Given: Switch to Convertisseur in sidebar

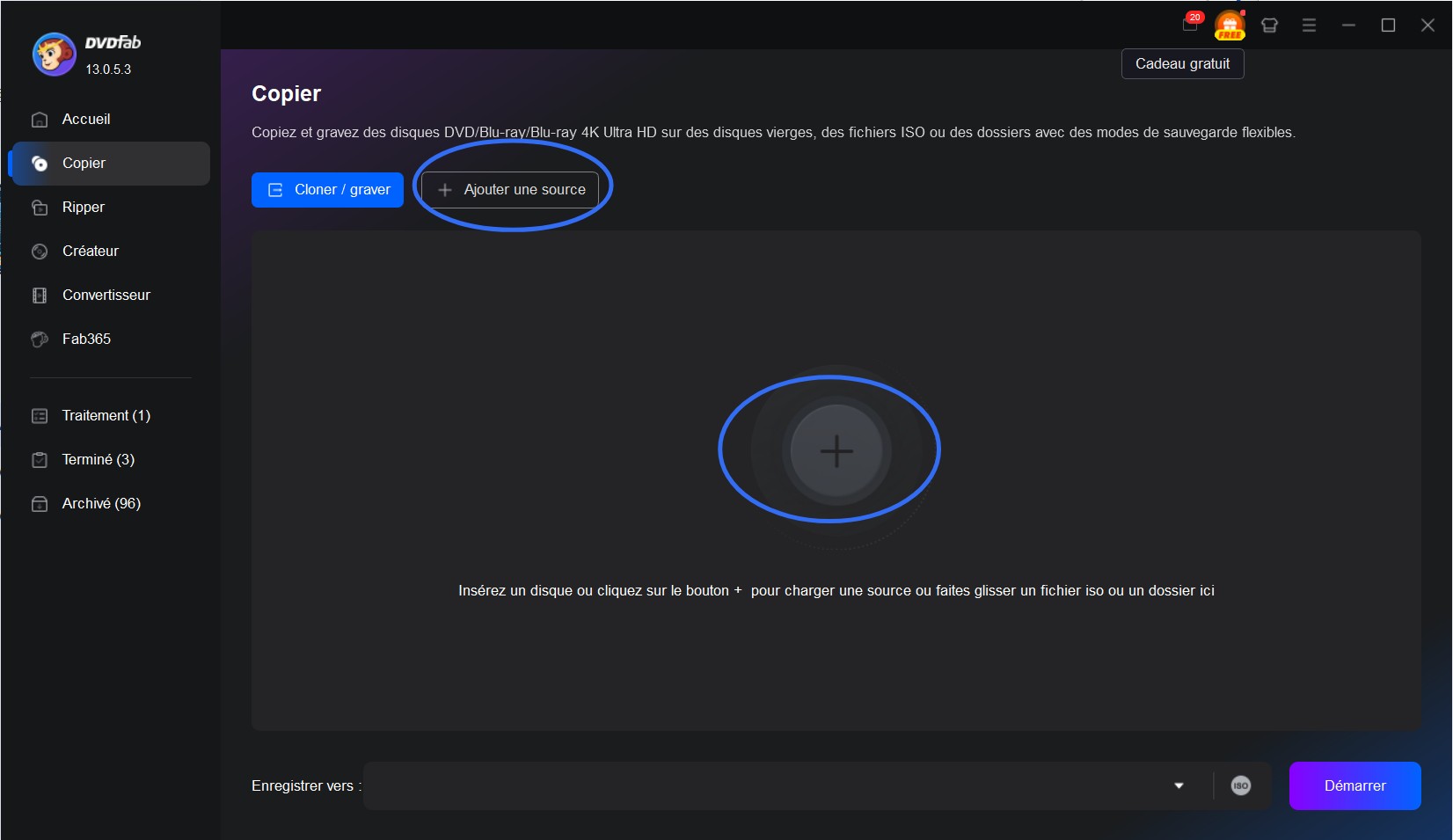Looking at the screenshot, I should 106,296.
